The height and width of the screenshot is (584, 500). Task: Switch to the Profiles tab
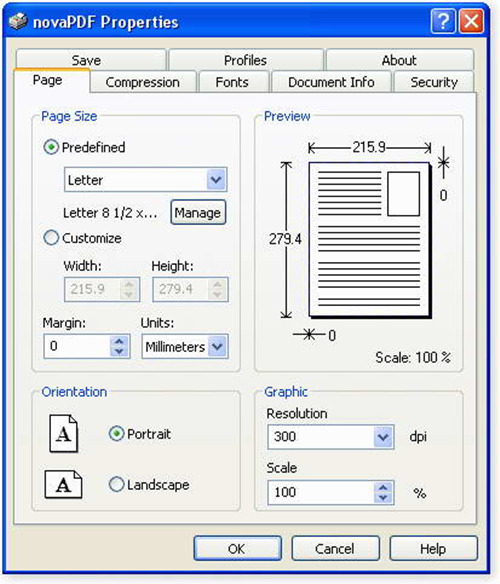point(246,59)
